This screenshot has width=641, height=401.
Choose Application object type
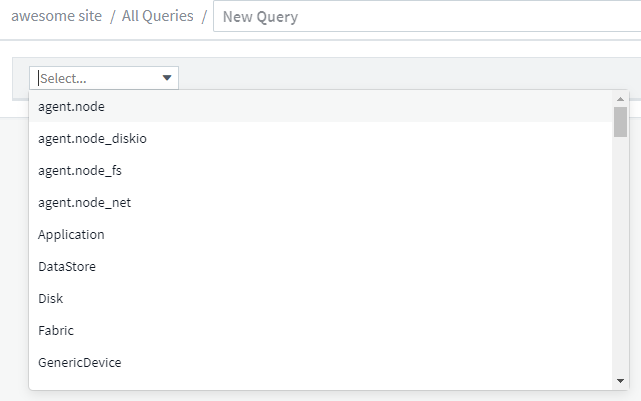pos(71,234)
